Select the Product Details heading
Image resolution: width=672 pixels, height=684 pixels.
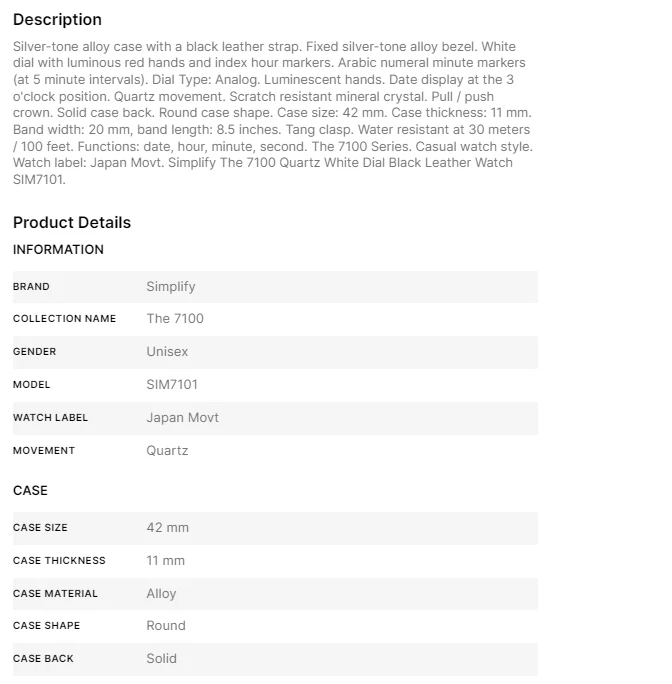[x=72, y=222]
